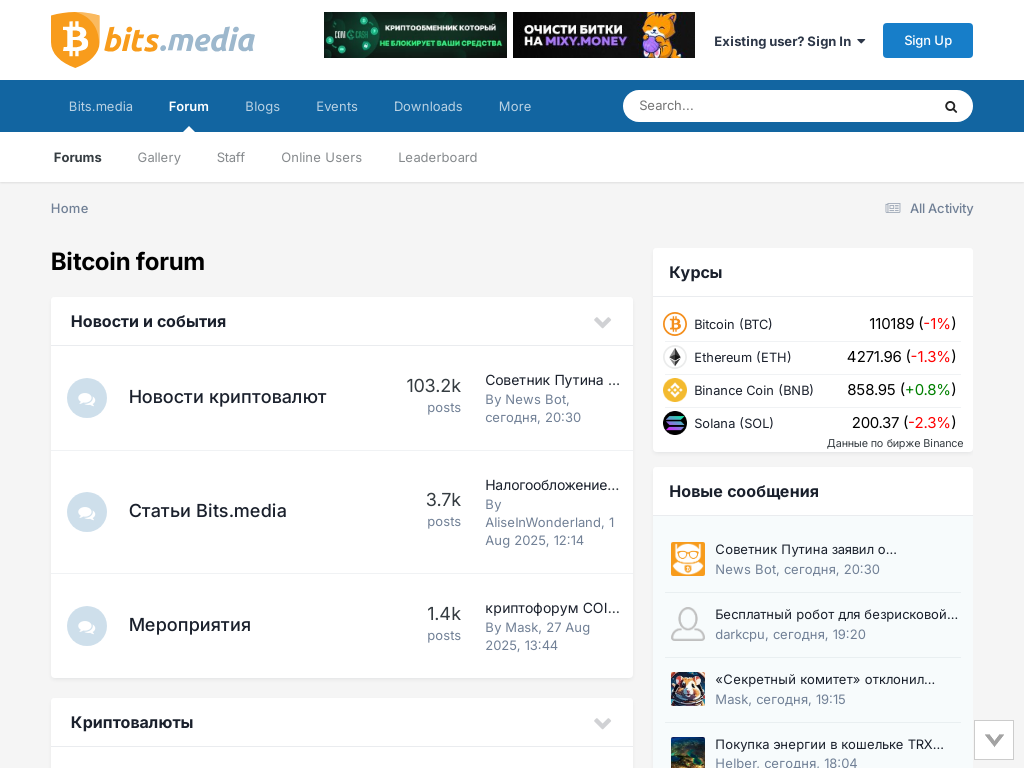This screenshot has width=1024, height=768.
Task: Click the search magnifier icon
Action: click(x=950, y=107)
